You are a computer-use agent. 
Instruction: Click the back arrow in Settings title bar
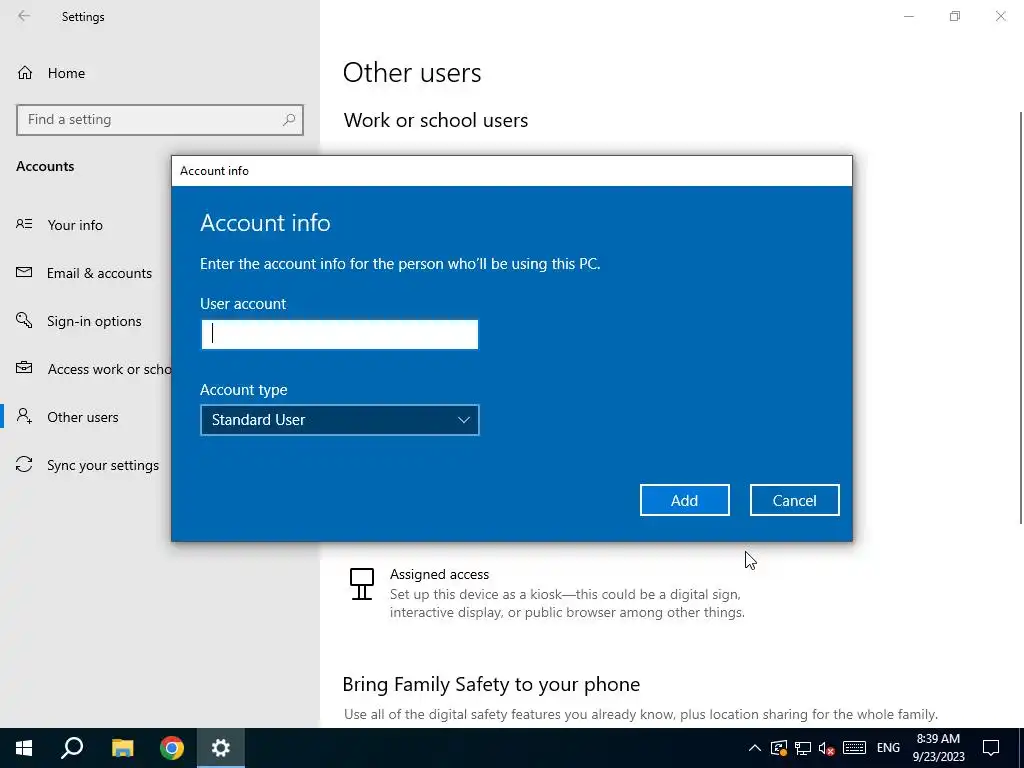[24, 16]
